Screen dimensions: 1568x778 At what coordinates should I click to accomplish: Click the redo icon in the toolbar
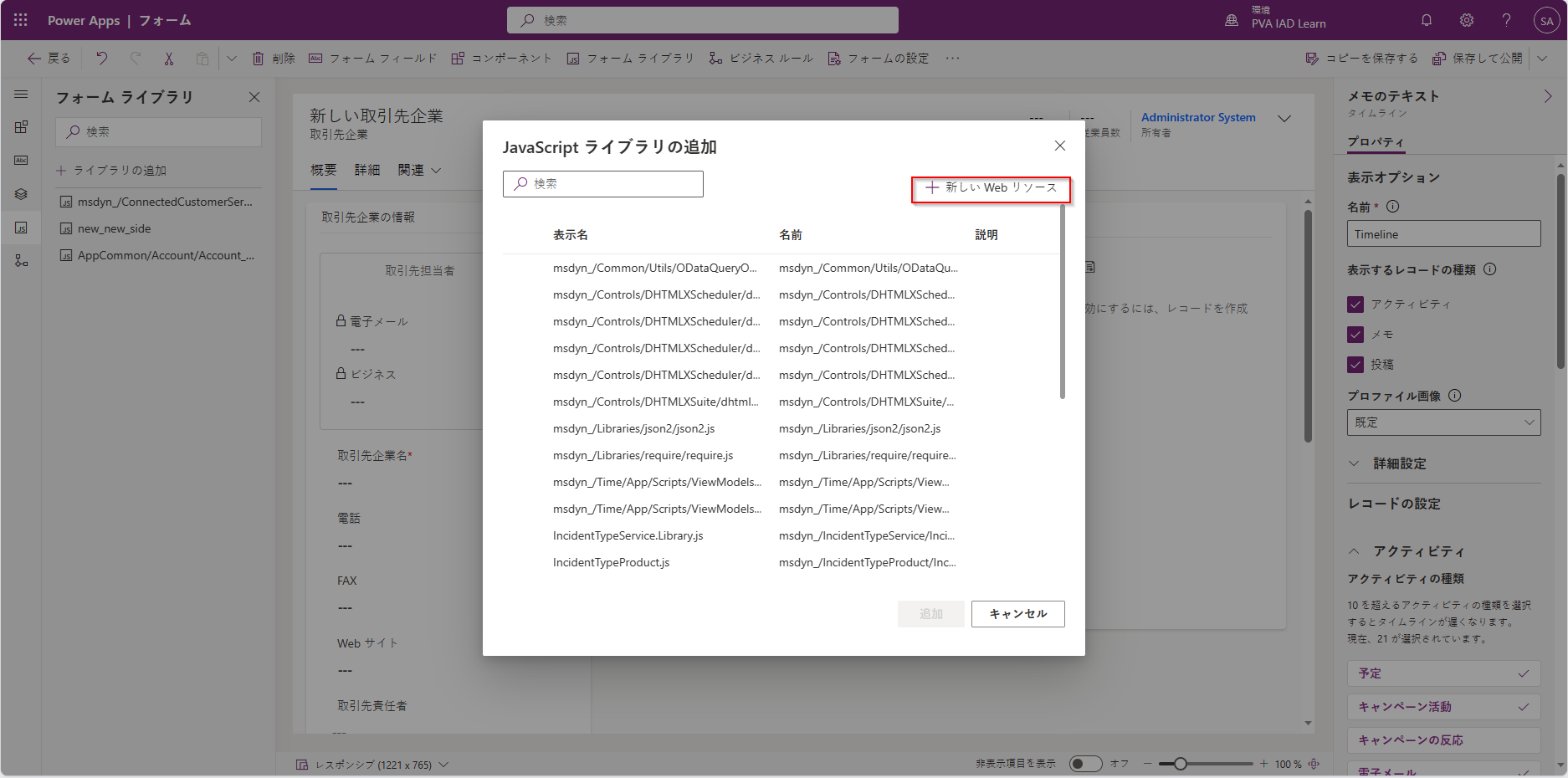tap(135, 59)
